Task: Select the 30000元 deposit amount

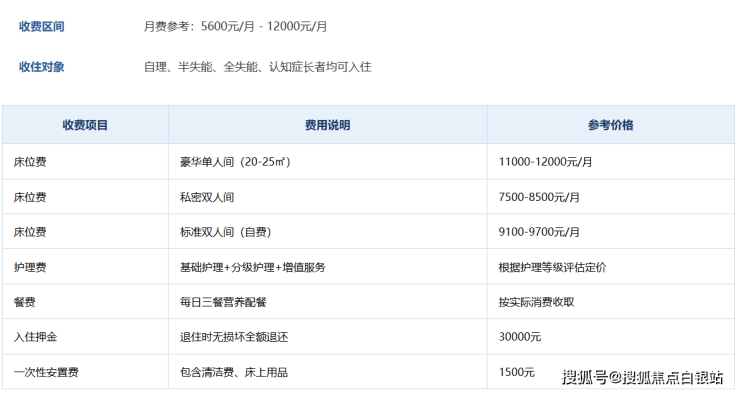Action: (520, 337)
